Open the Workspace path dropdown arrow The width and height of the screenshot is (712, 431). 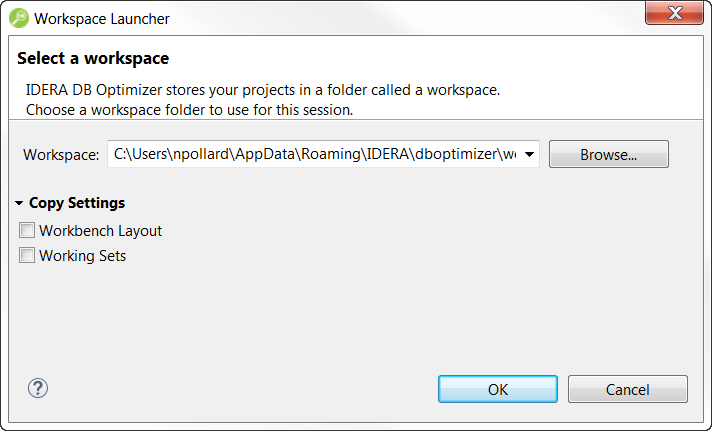[529, 155]
